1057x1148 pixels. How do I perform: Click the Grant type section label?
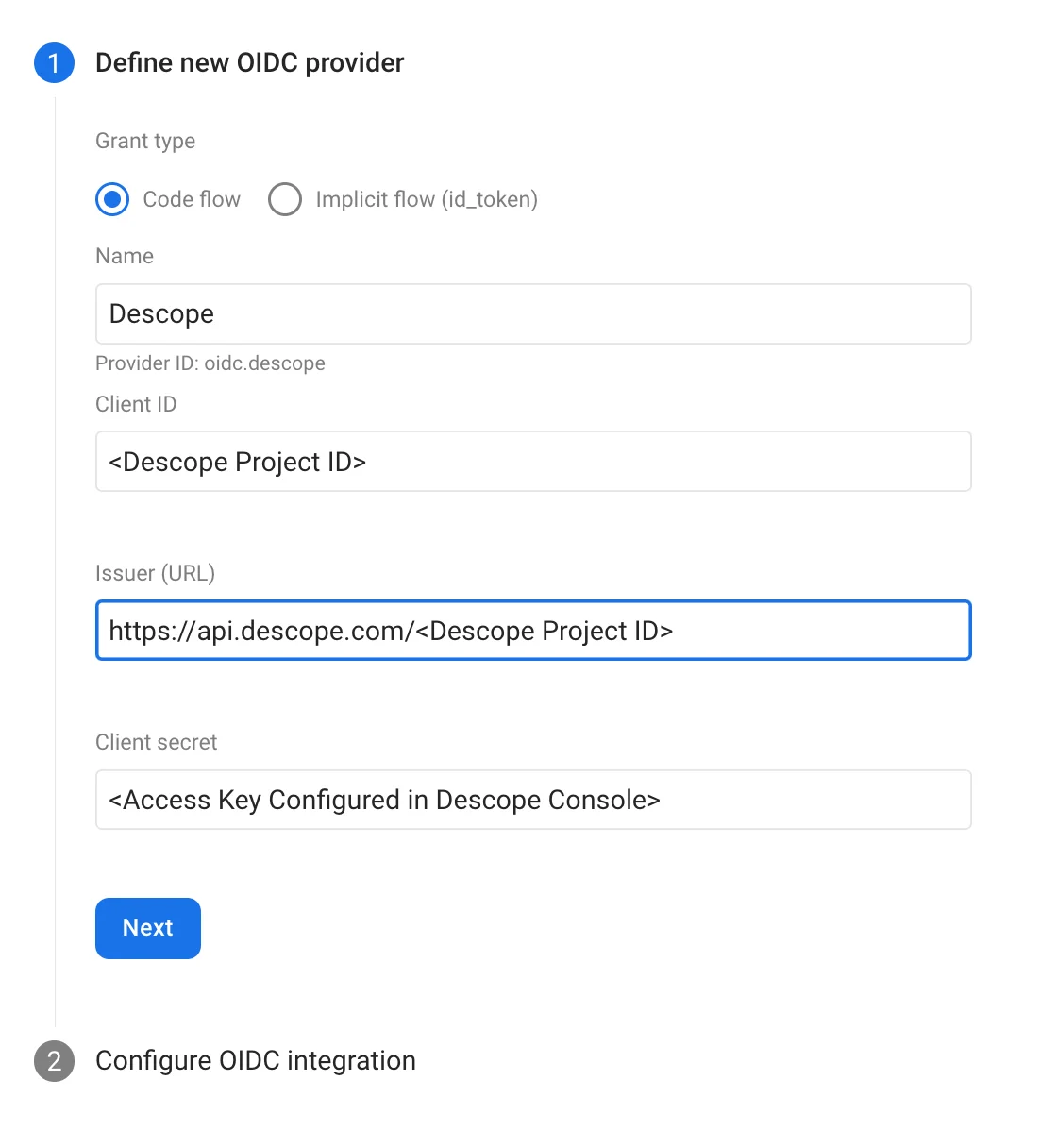tap(144, 141)
